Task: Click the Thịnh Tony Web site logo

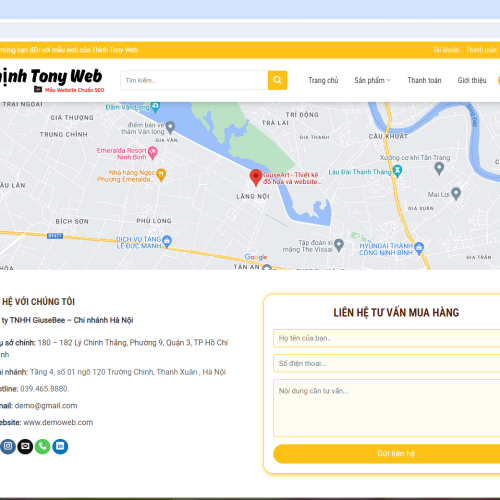Action: (x=52, y=80)
